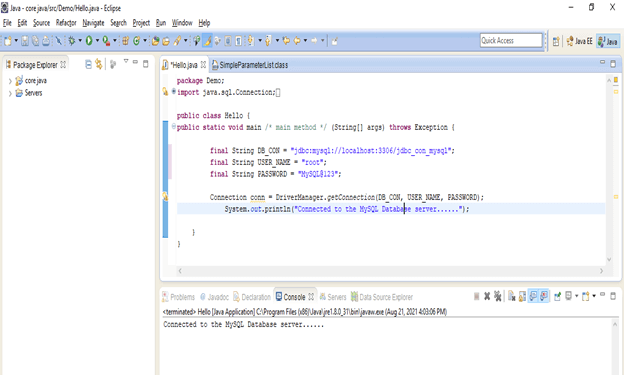Click Terminate icon in Console toolbar

coord(476,296)
